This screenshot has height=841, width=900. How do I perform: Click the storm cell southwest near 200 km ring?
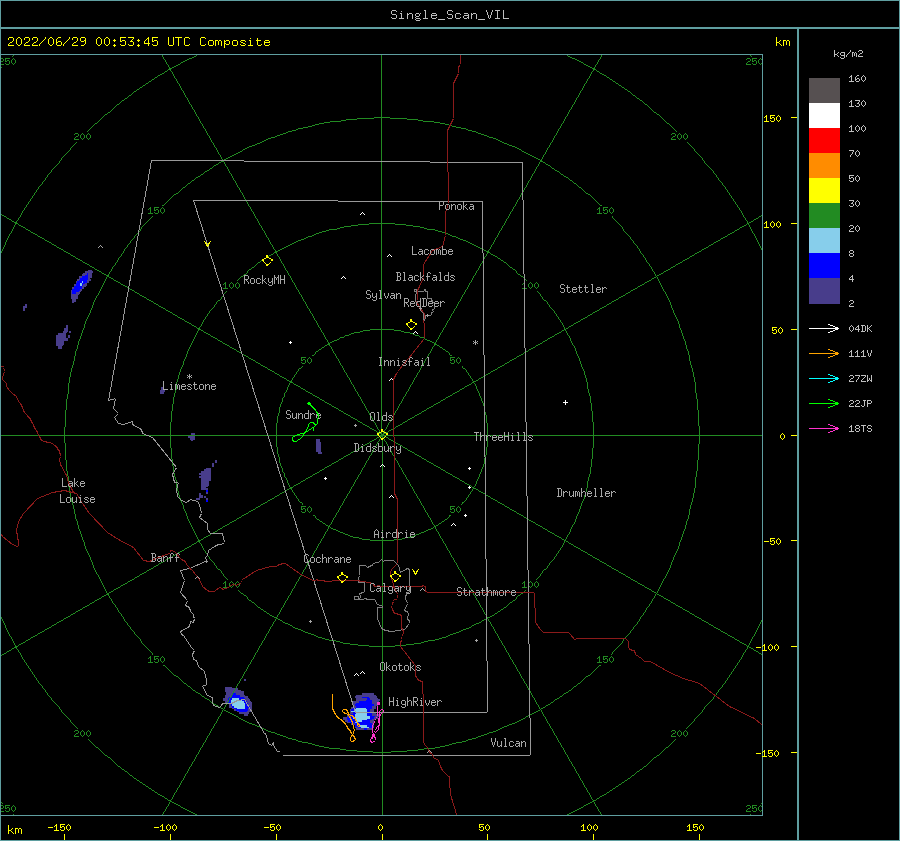tap(238, 701)
